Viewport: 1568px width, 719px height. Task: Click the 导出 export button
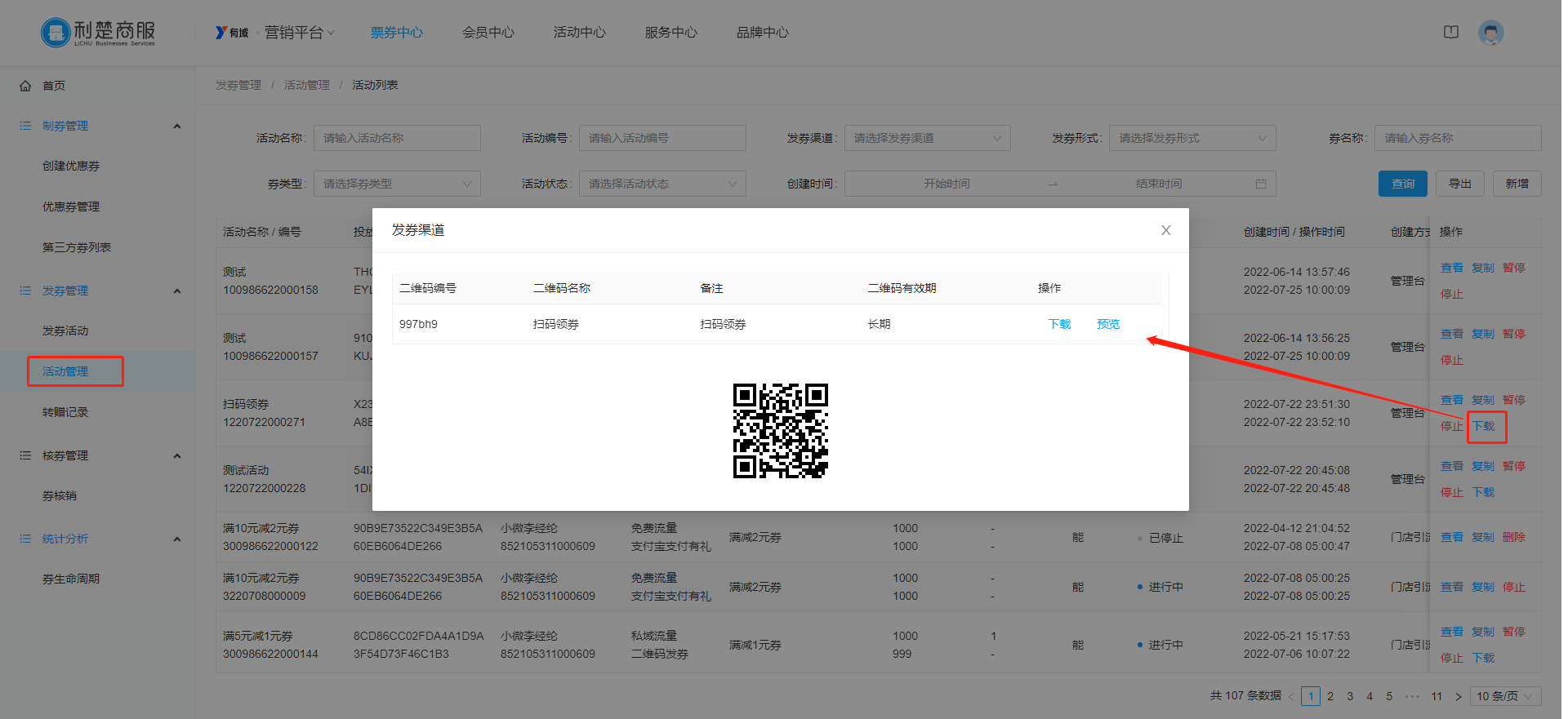point(1460,184)
